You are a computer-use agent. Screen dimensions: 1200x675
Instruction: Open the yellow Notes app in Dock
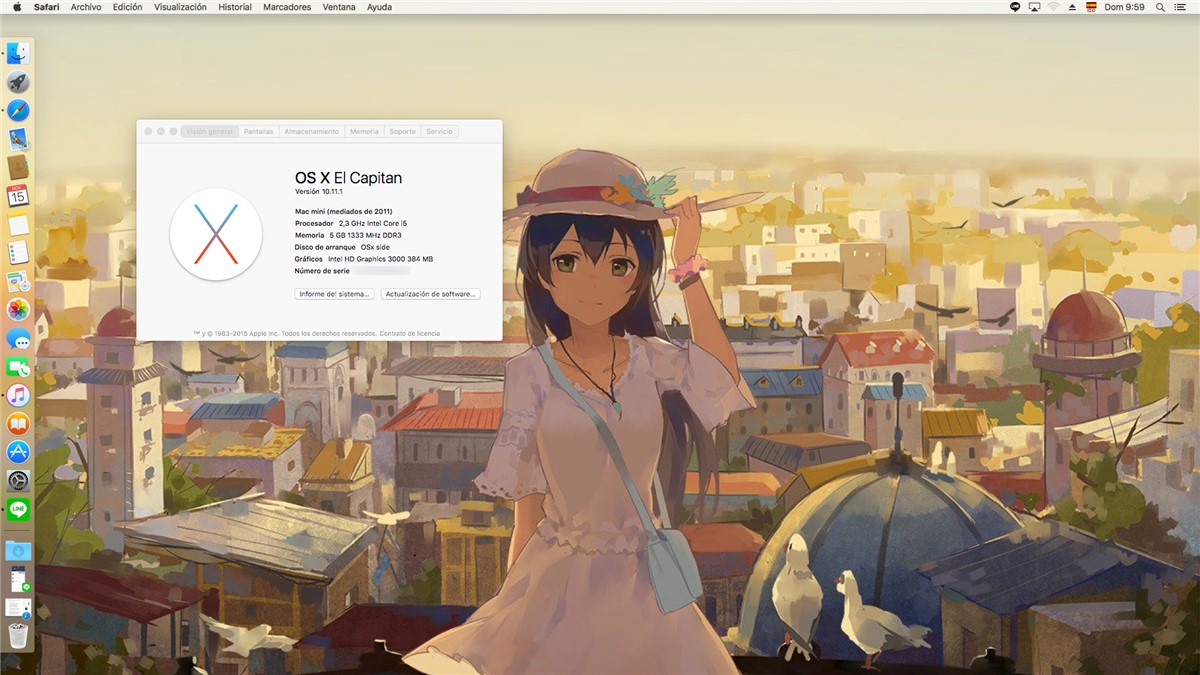coord(18,224)
